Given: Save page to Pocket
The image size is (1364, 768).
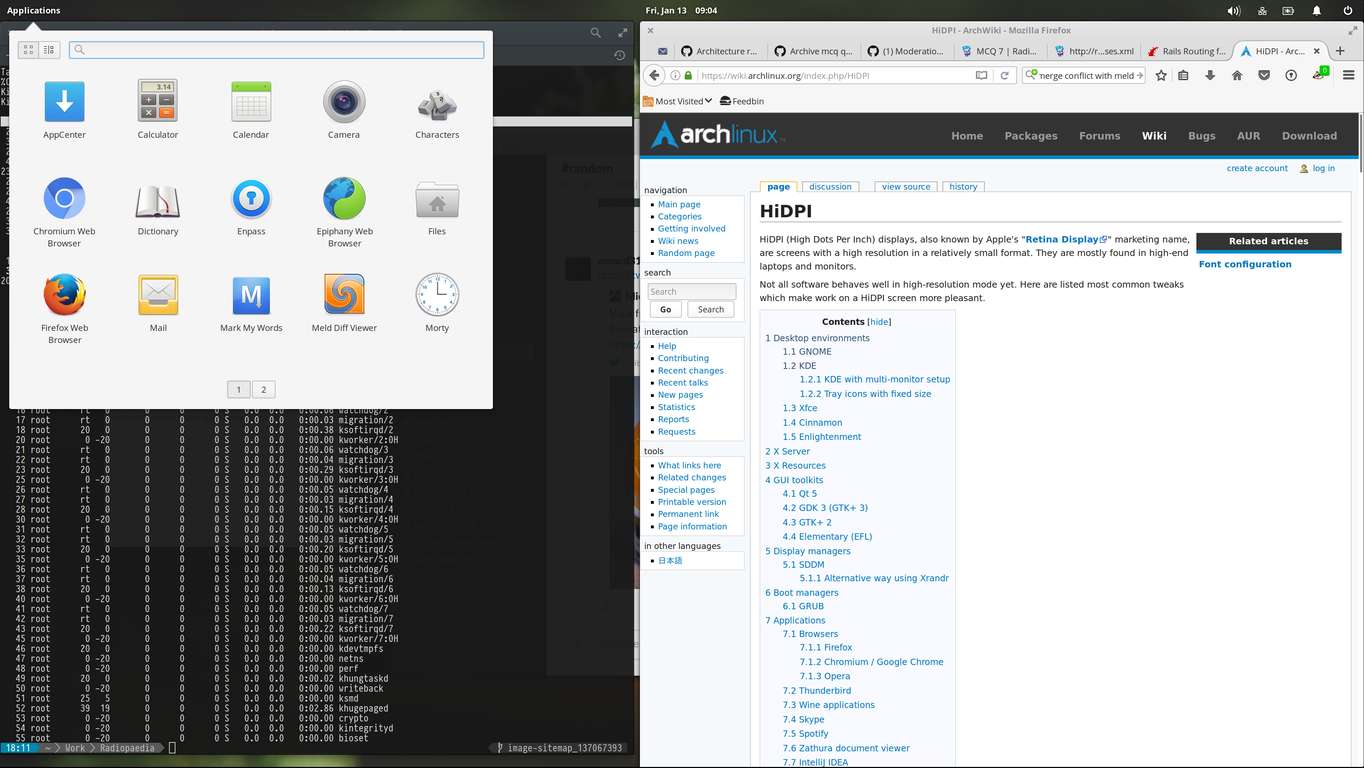Looking at the screenshot, I should [x=1264, y=75].
